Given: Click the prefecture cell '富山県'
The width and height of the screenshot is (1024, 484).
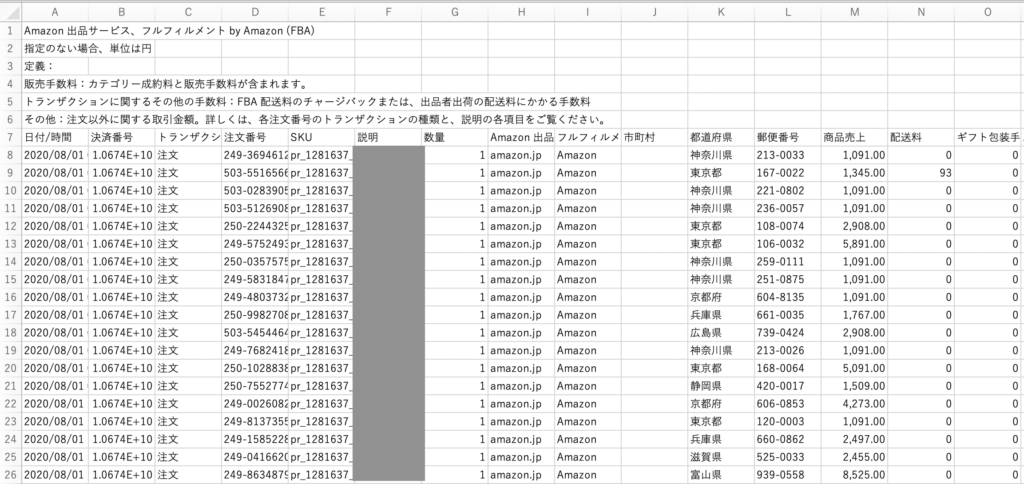Looking at the screenshot, I should coord(721,476).
